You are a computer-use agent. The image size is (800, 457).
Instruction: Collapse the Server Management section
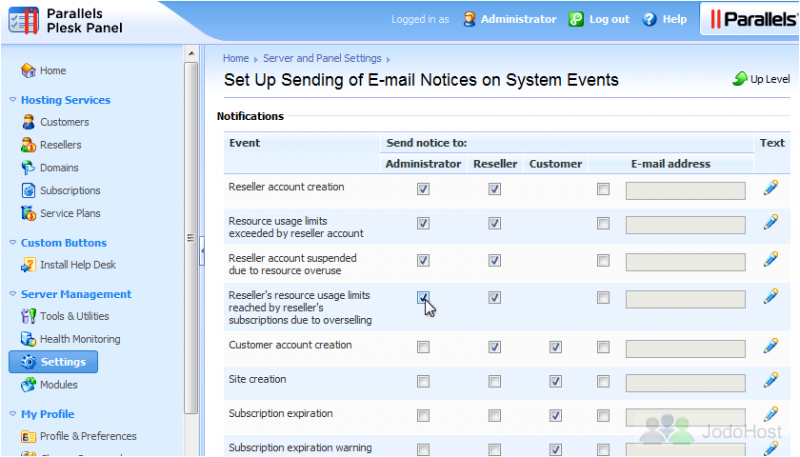coord(13,294)
